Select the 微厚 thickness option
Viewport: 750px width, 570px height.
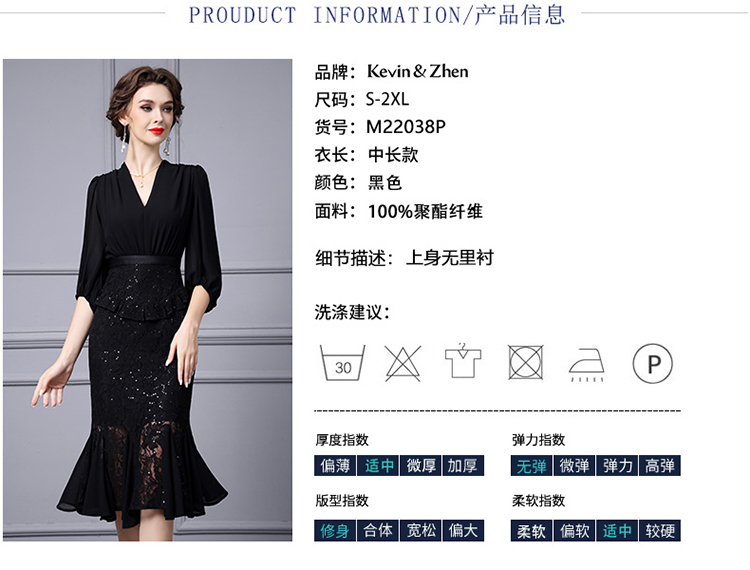(x=420, y=465)
